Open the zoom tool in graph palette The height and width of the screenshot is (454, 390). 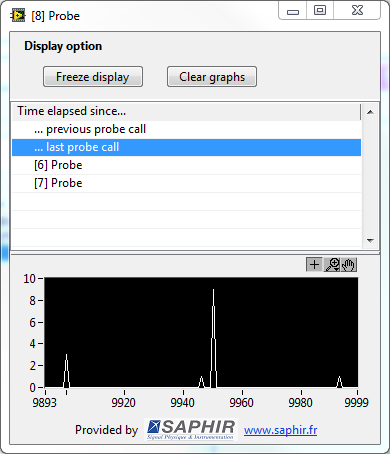pyautogui.click(x=332, y=265)
